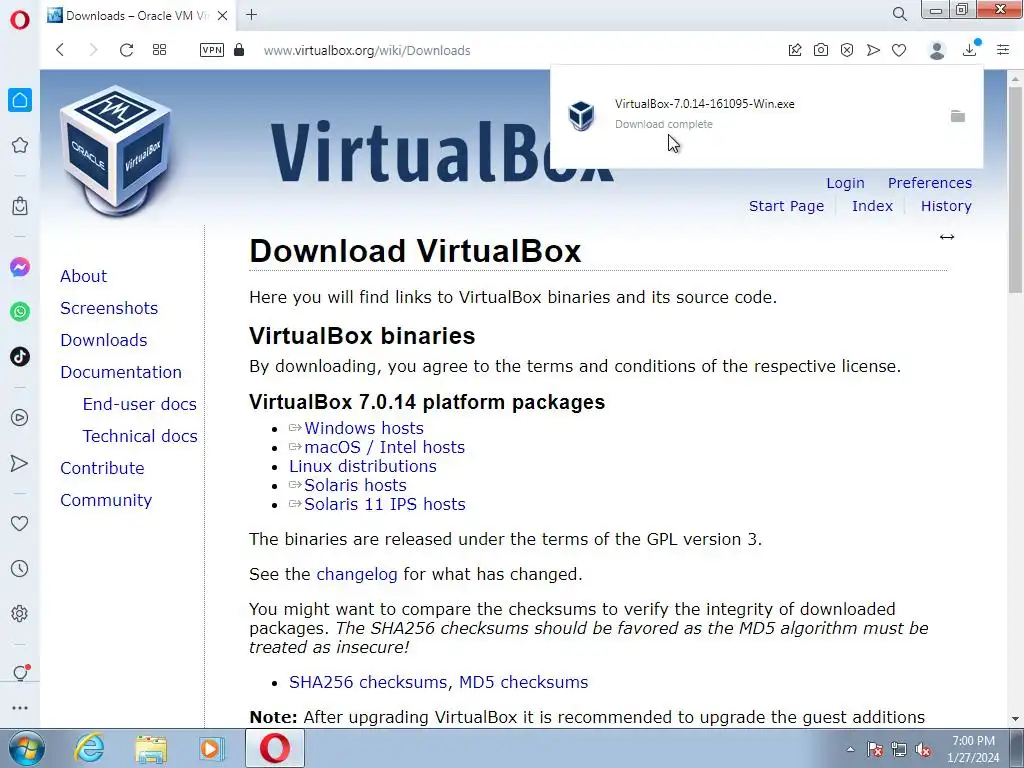Open the Windows Start button

point(26,748)
